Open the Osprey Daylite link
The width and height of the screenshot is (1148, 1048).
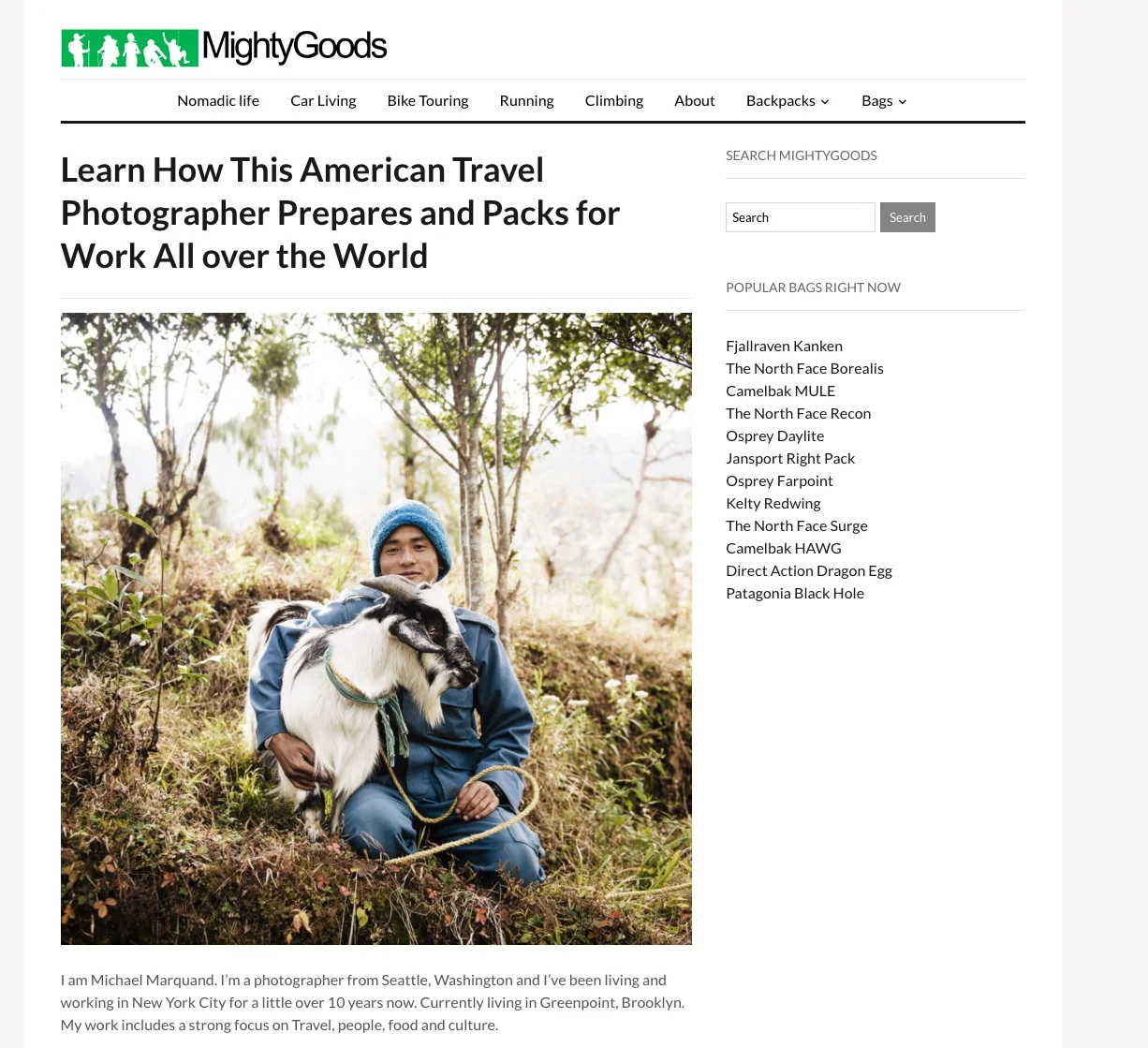point(774,435)
